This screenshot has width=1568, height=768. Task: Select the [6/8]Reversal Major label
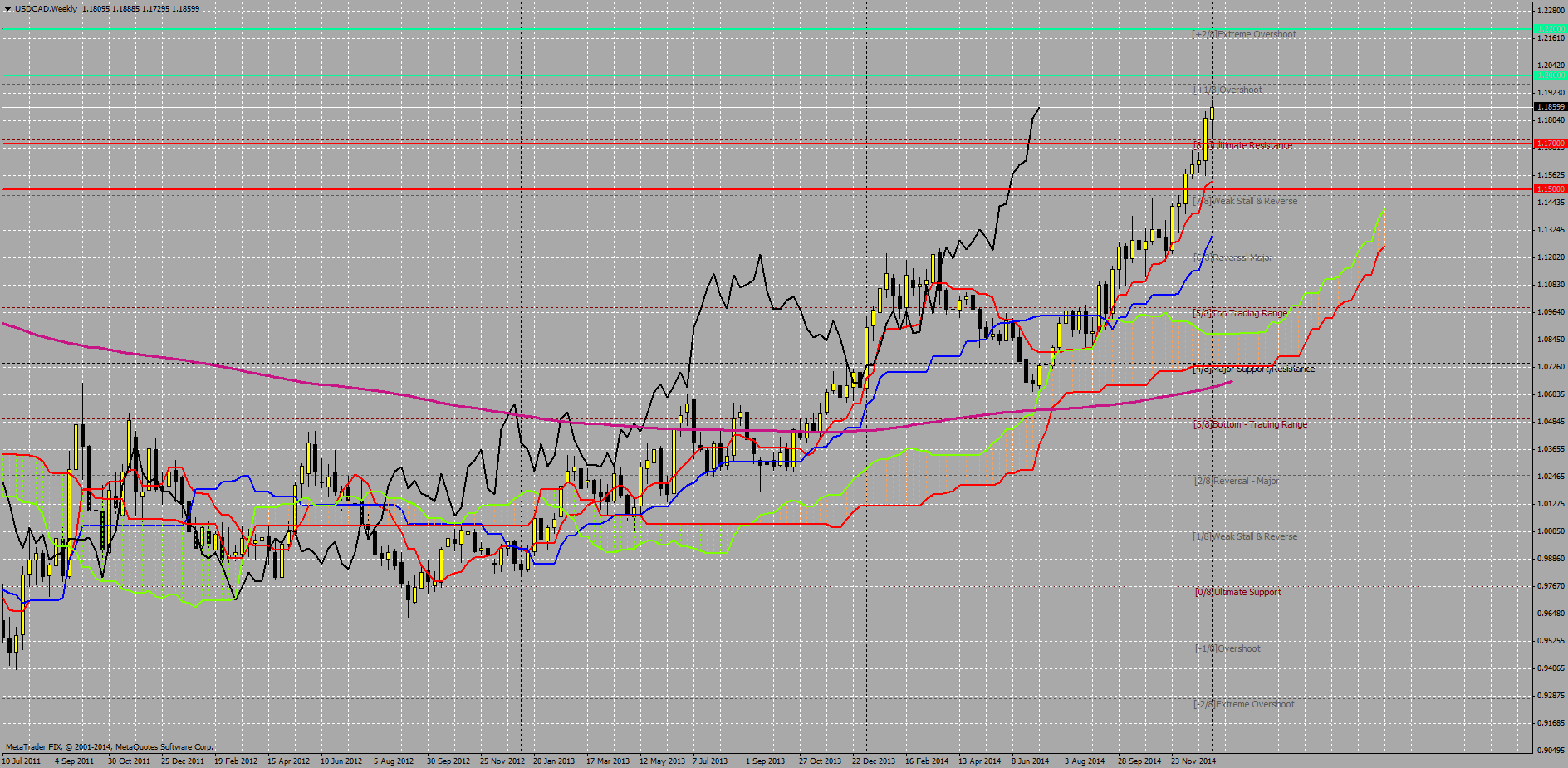[x=1232, y=257]
